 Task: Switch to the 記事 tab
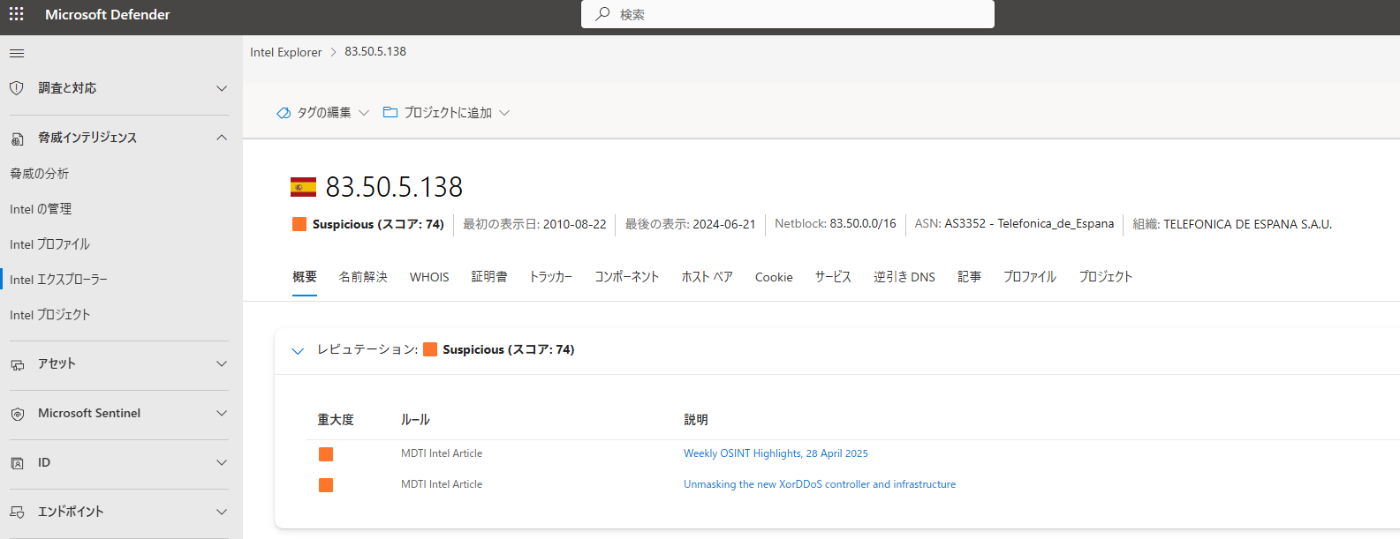[x=969, y=277]
